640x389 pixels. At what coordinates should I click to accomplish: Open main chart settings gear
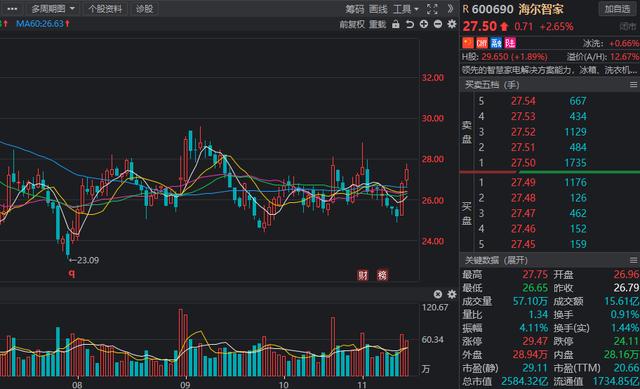click(x=451, y=24)
